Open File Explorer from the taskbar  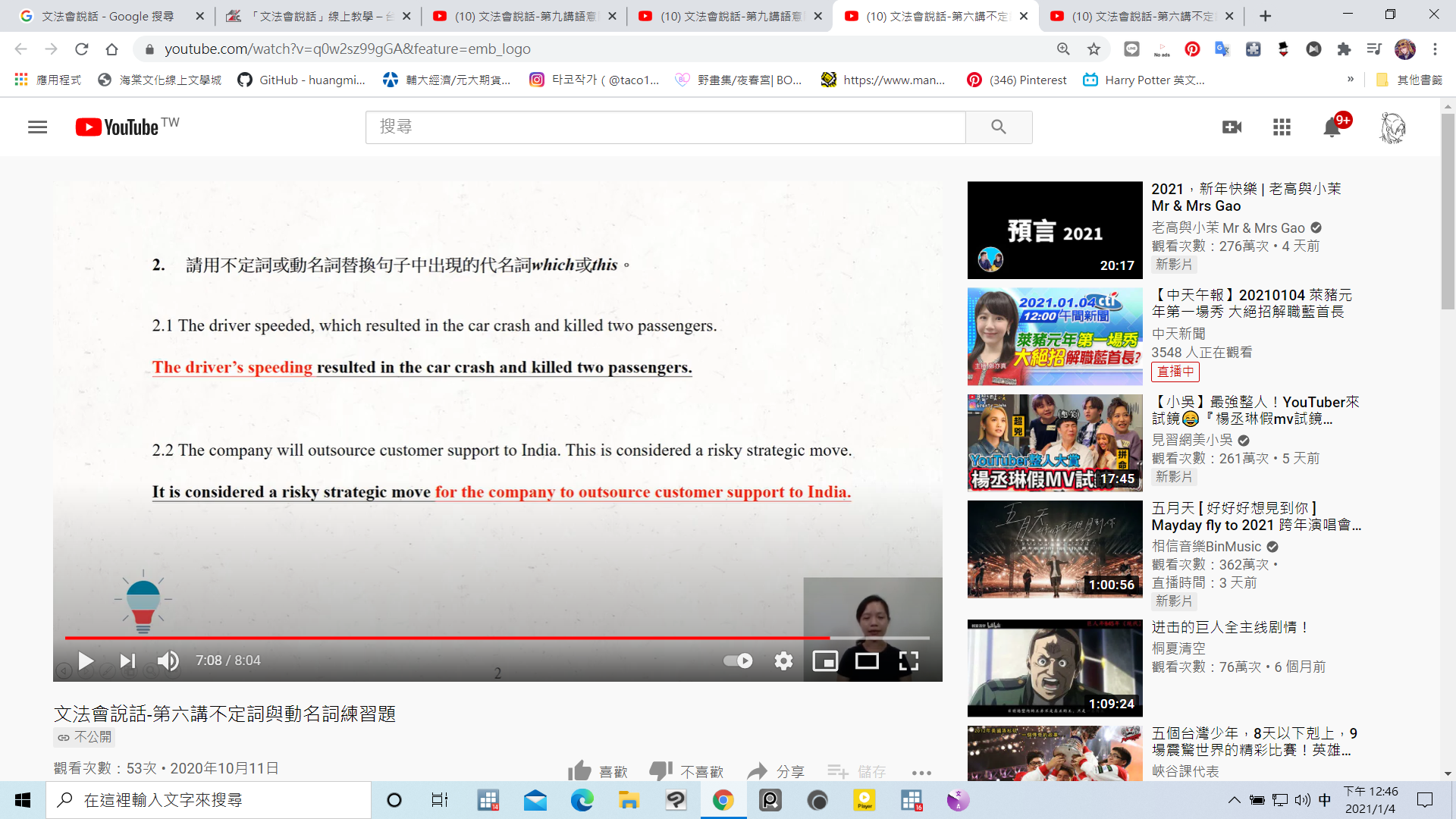(629, 800)
